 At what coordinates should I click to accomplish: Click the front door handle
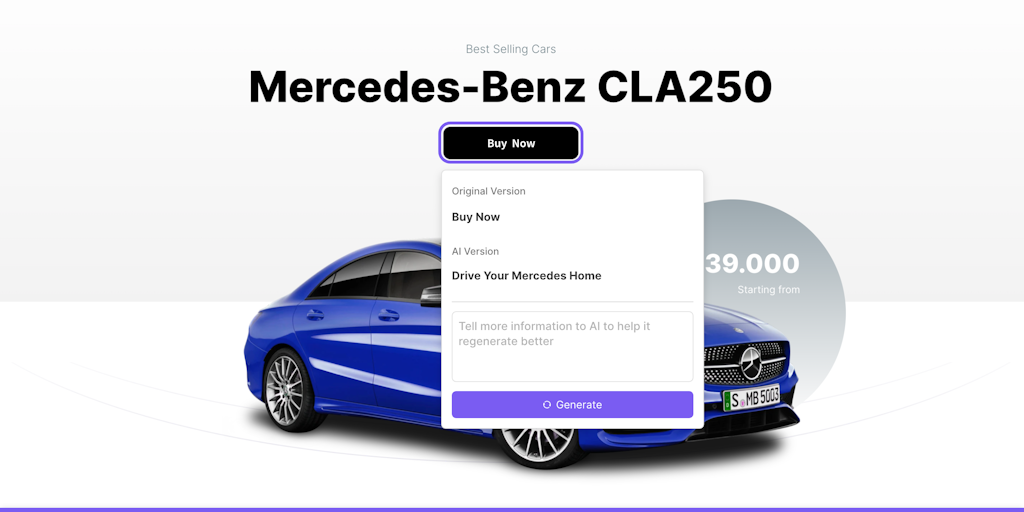[388, 315]
